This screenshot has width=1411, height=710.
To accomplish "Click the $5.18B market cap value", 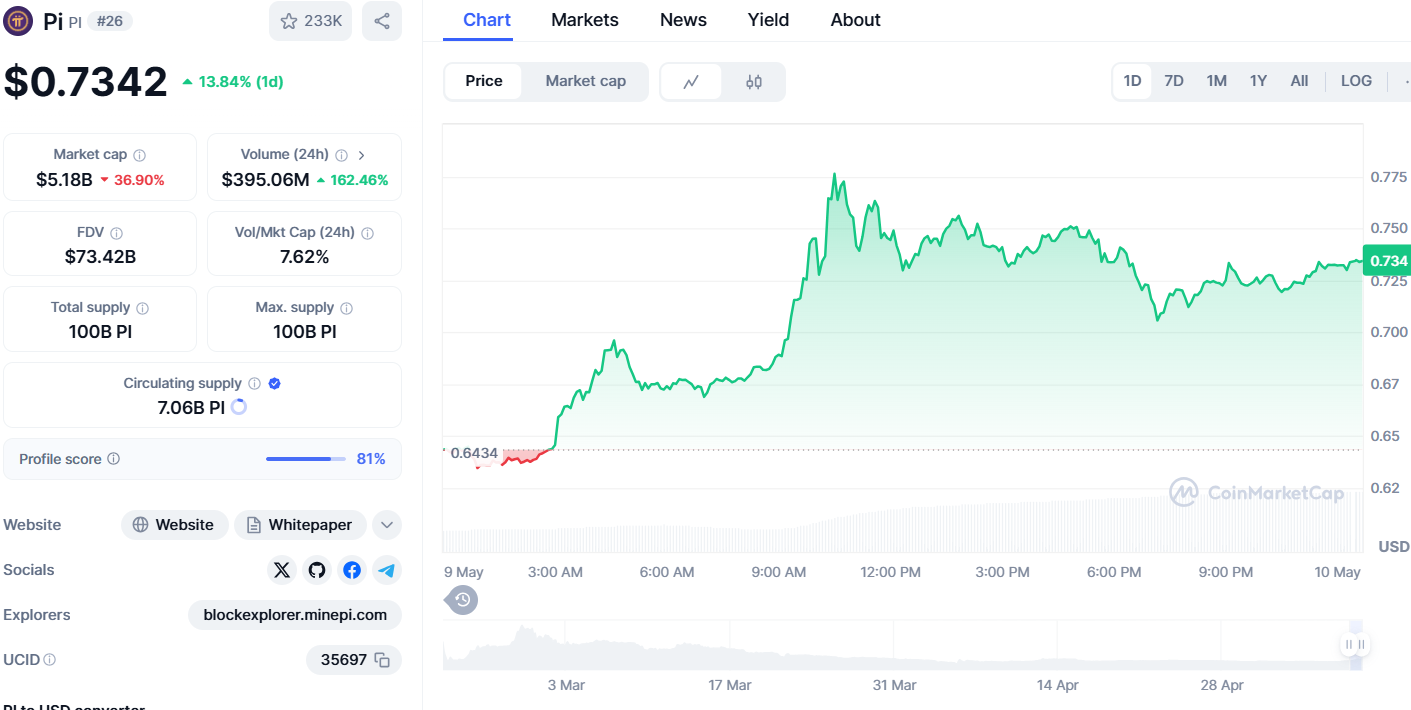I will point(64,180).
